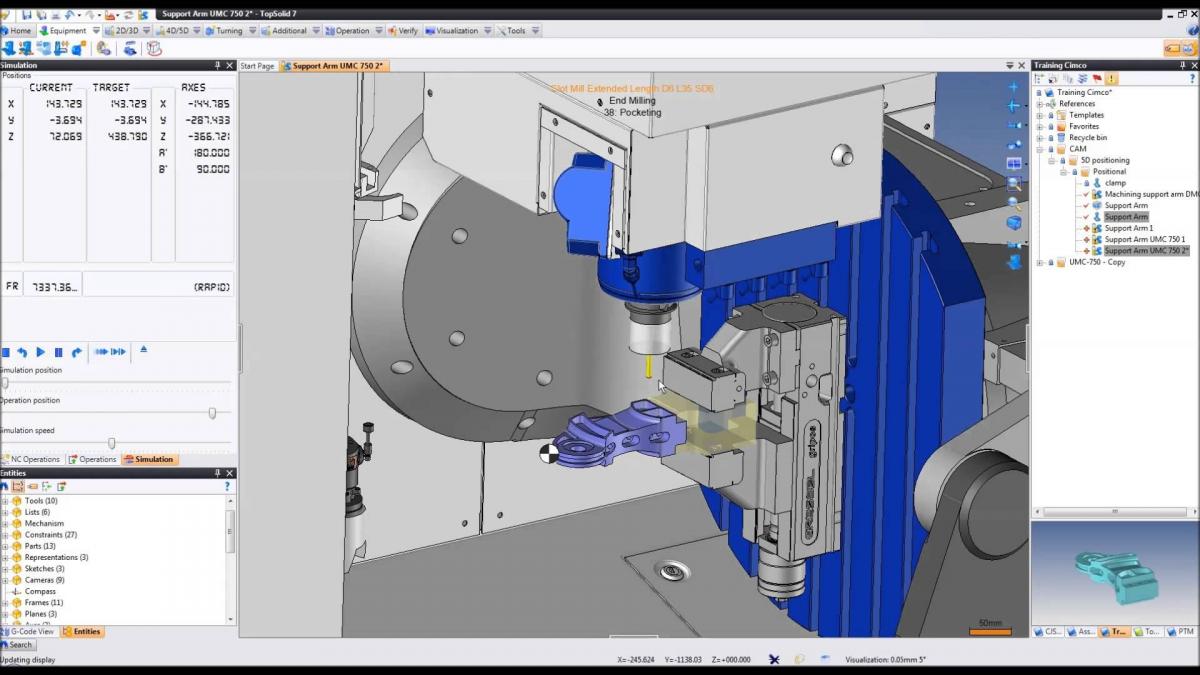
Task: Pause the running simulation
Action: click(59, 352)
